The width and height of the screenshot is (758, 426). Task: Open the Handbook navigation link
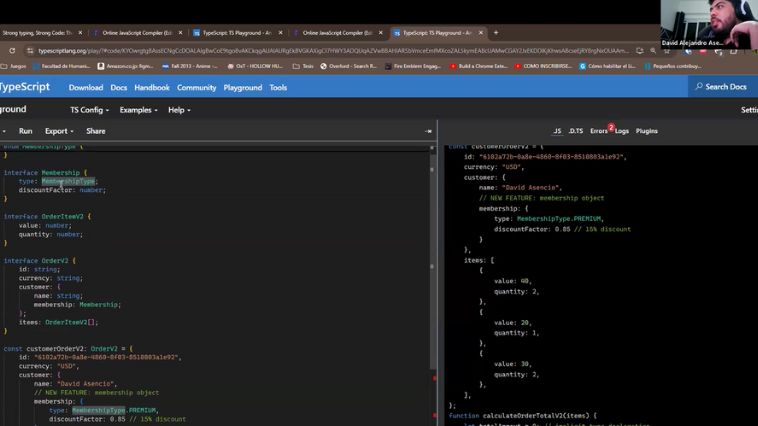[152, 87]
